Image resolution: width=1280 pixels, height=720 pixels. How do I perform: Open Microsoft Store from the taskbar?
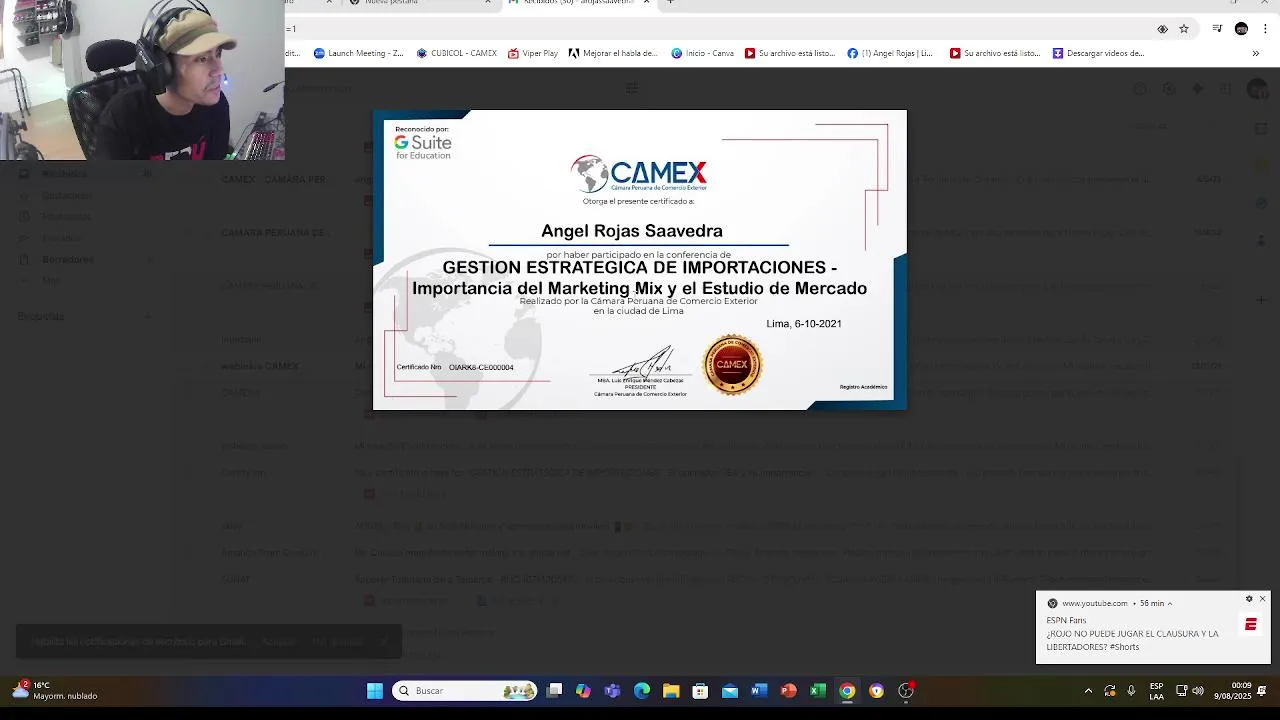click(x=700, y=690)
